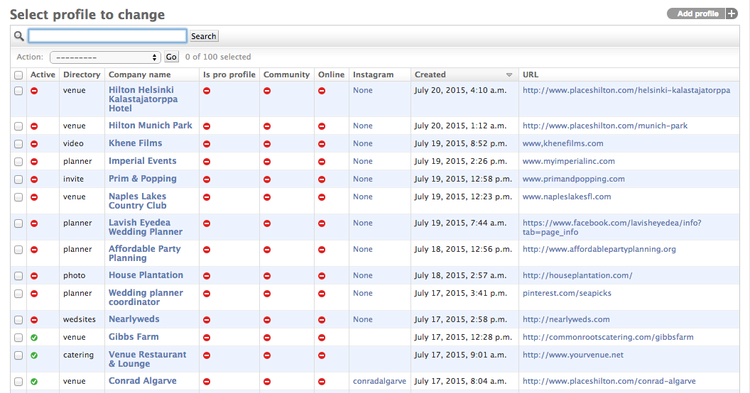The height and width of the screenshot is (393, 750).
Task: Click the Created column sort arrow
Action: coord(509,75)
